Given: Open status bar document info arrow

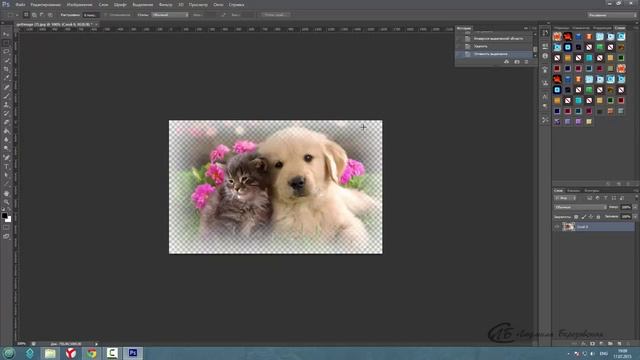Looking at the screenshot, I should (x=97, y=344).
